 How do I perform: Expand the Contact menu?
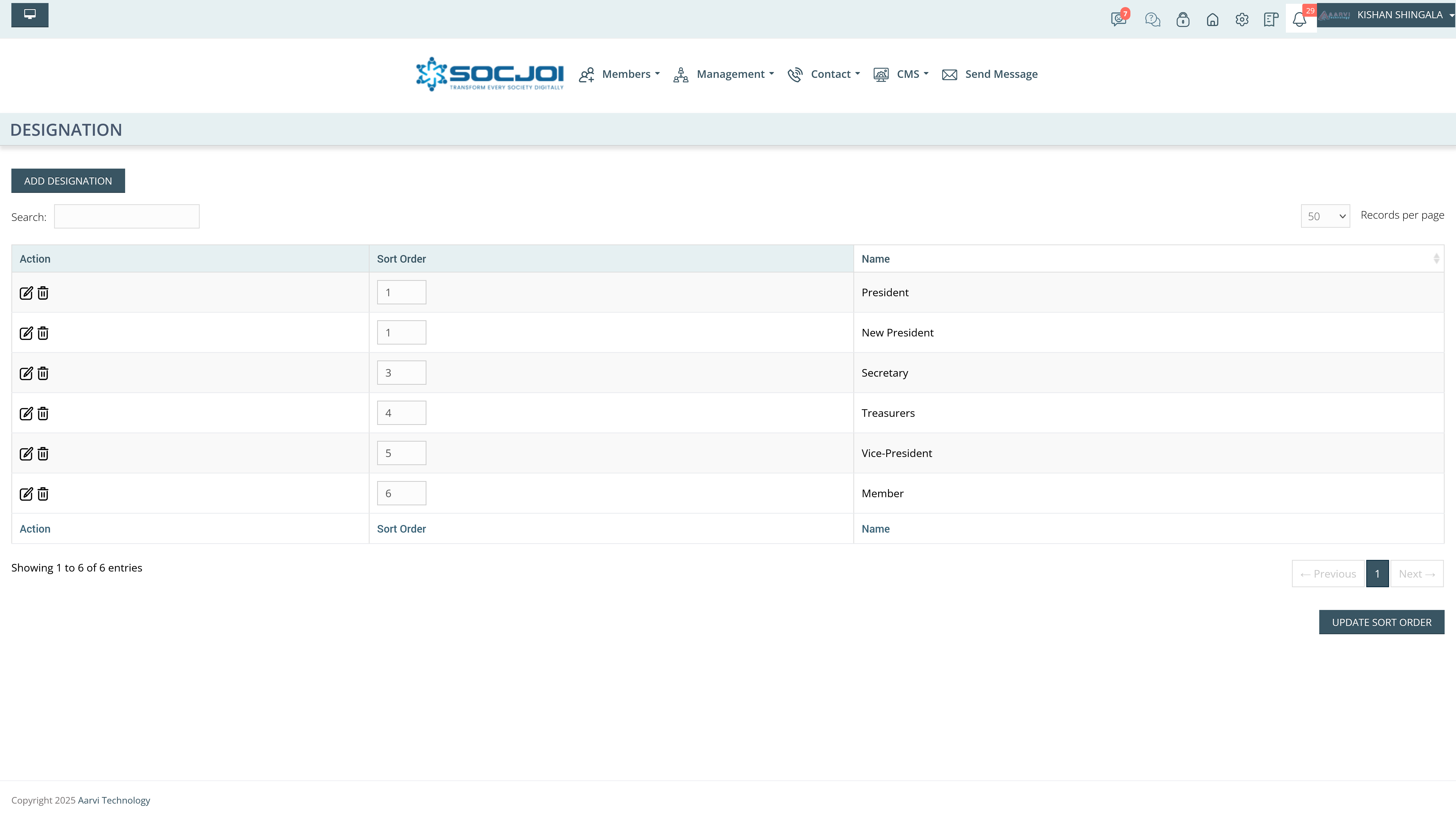pyautogui.click(x=824, y=74)
